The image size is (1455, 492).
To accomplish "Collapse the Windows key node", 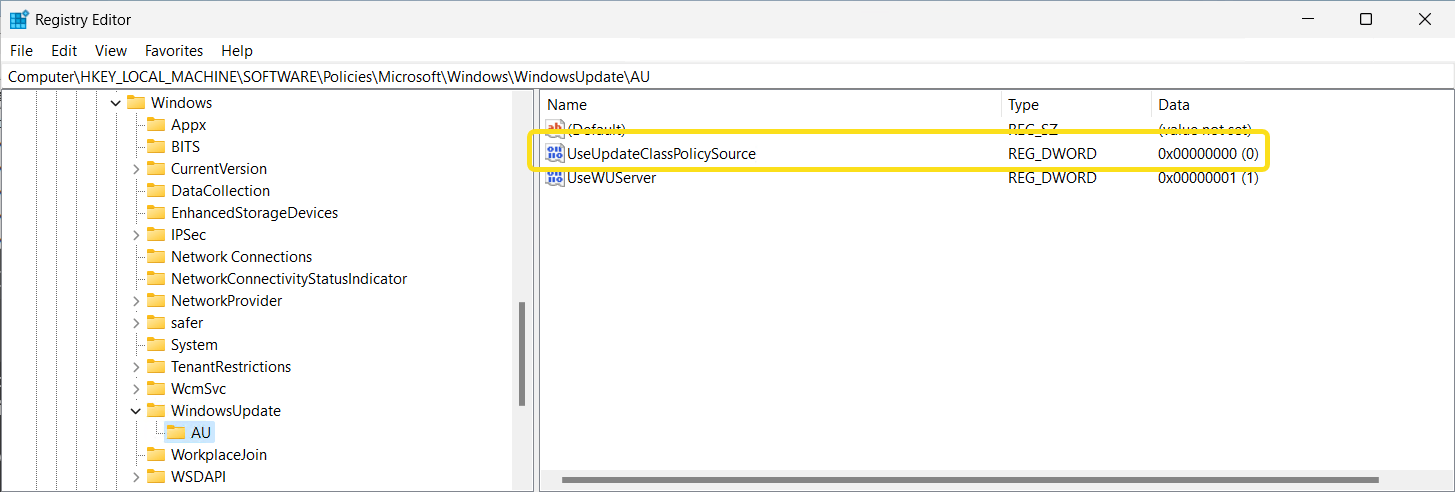I will coord(116,103).
